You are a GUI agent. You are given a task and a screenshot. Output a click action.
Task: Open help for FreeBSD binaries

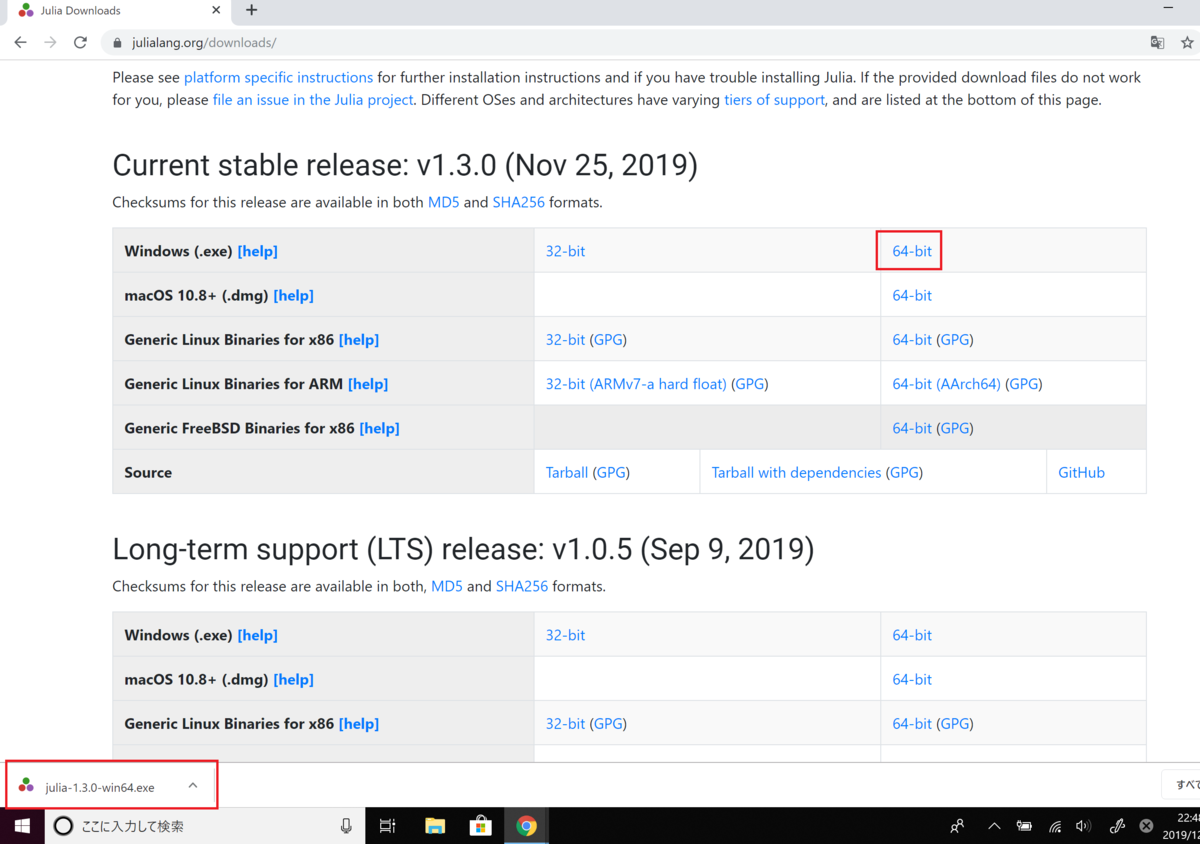click(379, 427)
